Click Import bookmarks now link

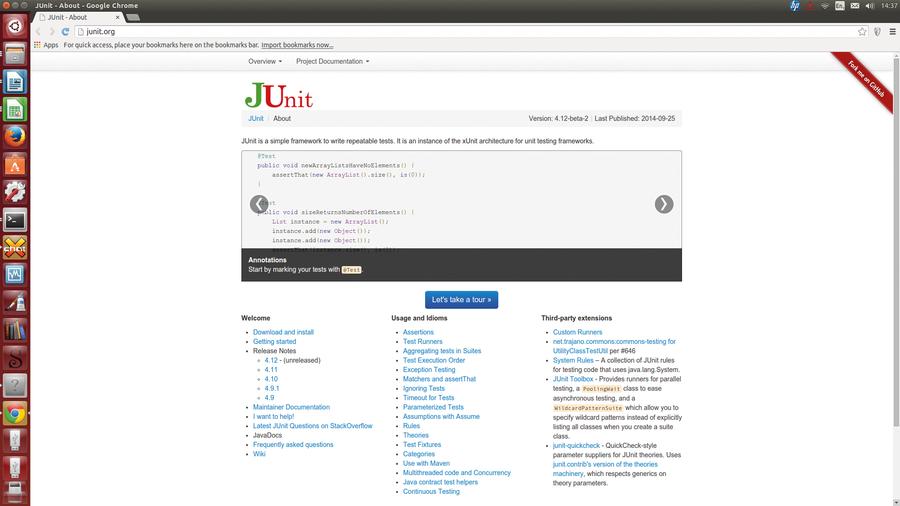tap(297, 45)
